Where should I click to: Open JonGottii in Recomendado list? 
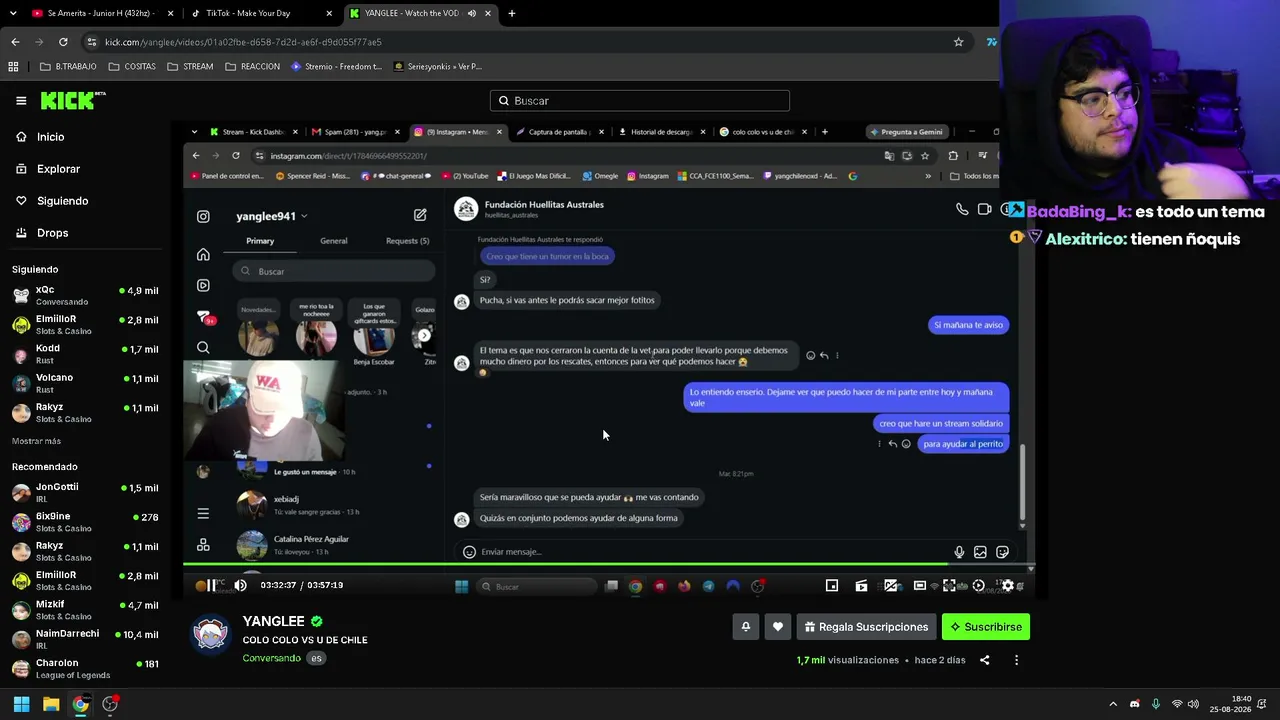tap(85, 492)
